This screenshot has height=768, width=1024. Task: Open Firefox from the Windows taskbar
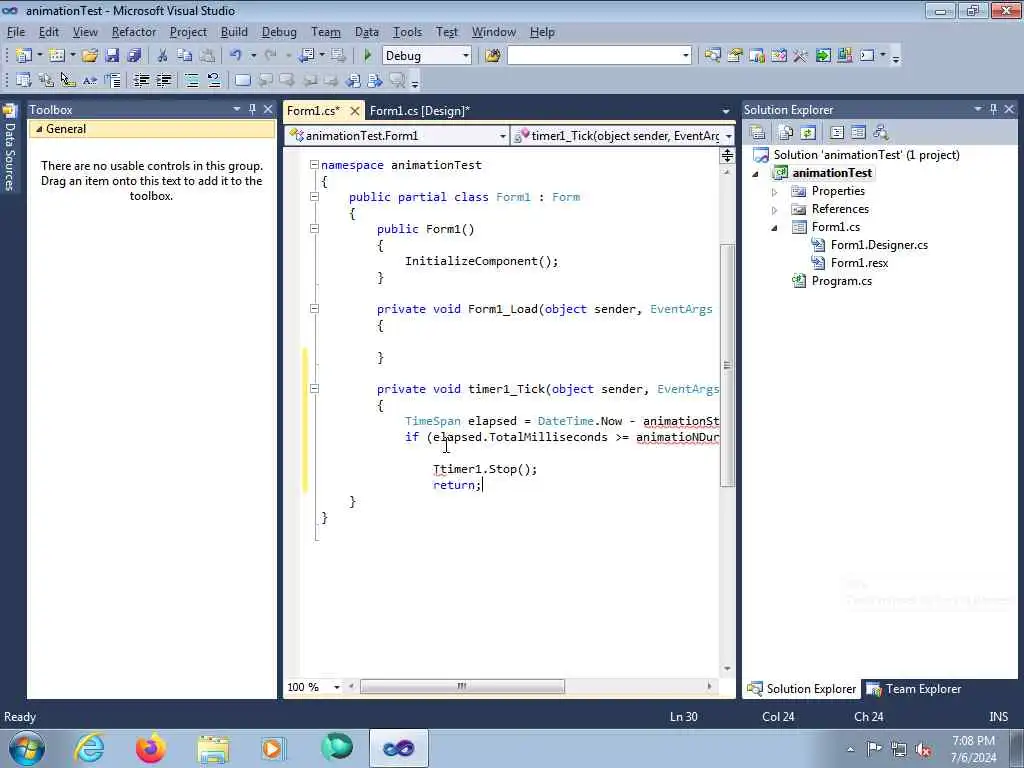(151, 748)
